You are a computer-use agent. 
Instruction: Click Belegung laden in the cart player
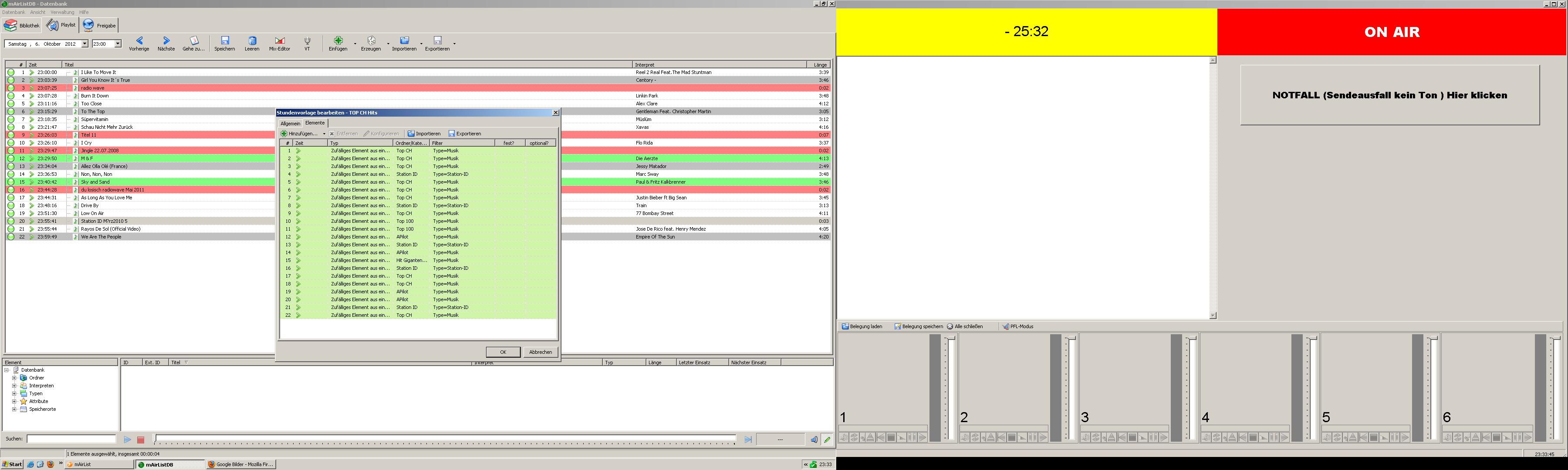tap(862, 326)
